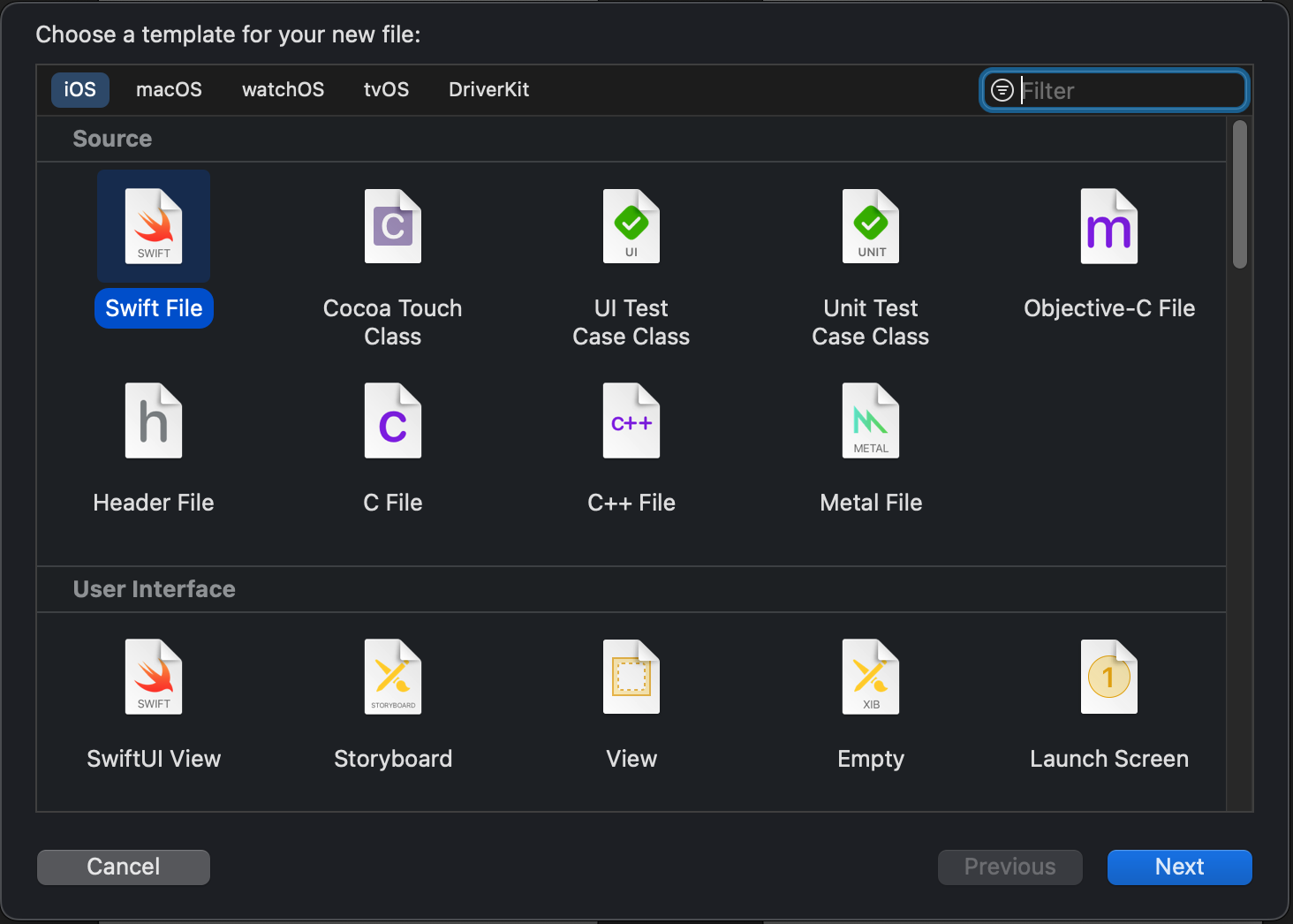Click the UI Test Case Class label
The width and height of the screenshot is (1293, 924).
click(631, 322)
